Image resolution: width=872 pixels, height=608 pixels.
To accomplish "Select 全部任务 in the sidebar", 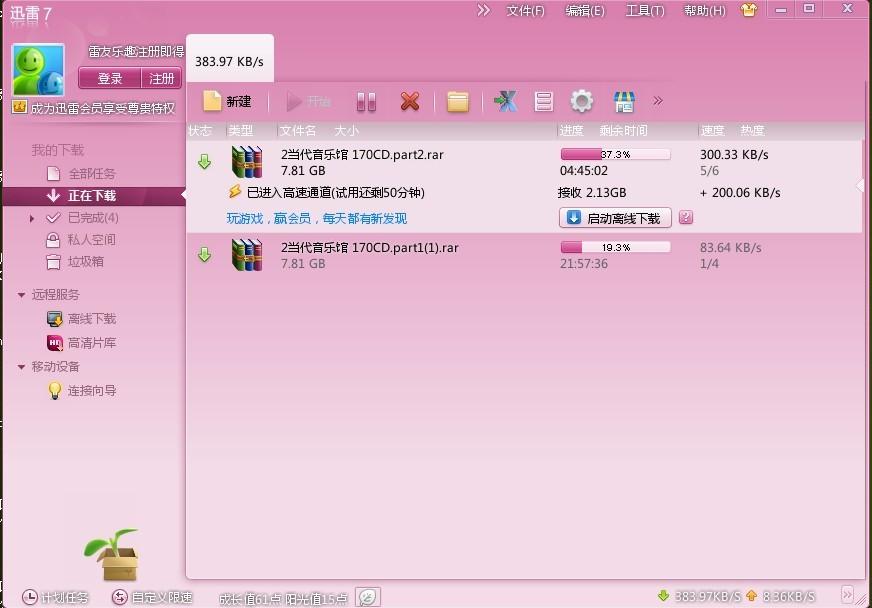I will click(x=92, y=174).
